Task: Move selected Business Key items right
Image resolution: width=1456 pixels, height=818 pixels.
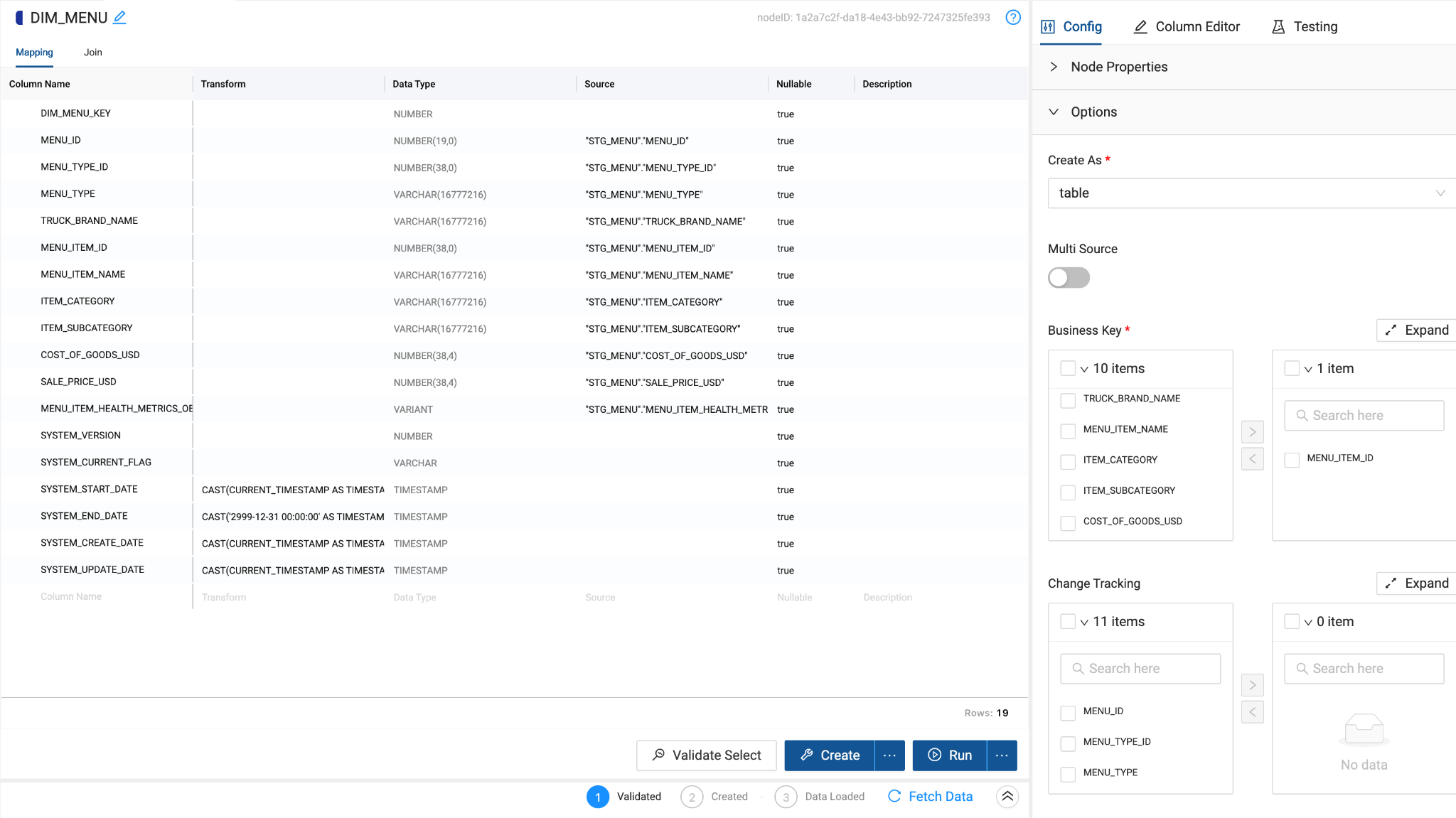Action: coord(1253,432)
